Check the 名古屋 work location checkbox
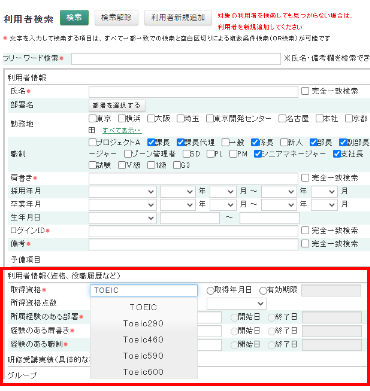 (282, 118)
